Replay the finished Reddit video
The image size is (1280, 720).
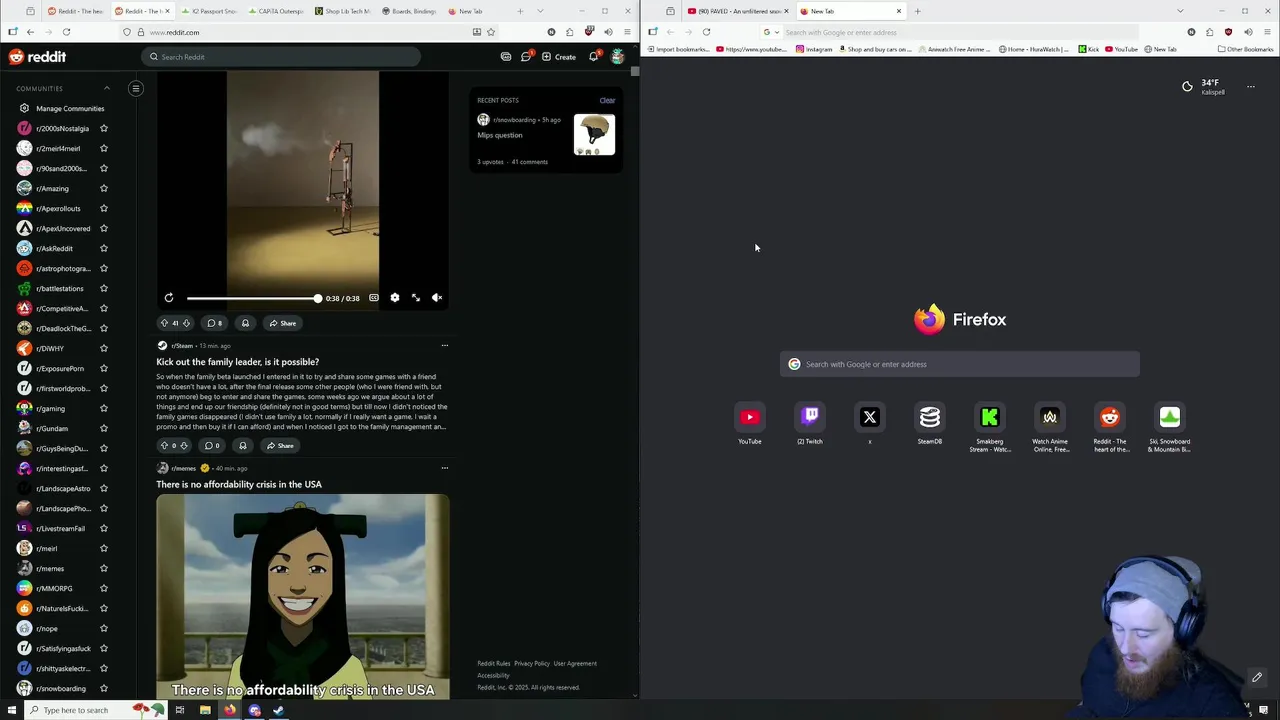169,298
